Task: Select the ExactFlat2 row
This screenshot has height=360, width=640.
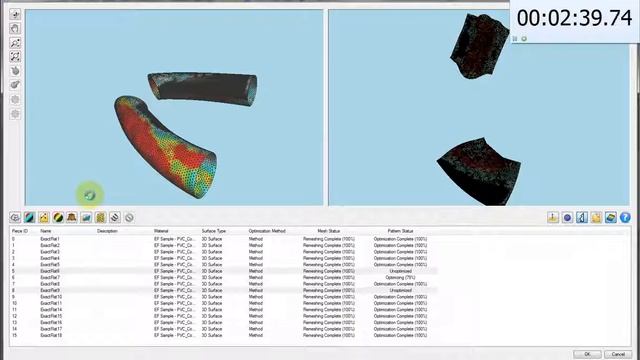Action: [224, 245]
